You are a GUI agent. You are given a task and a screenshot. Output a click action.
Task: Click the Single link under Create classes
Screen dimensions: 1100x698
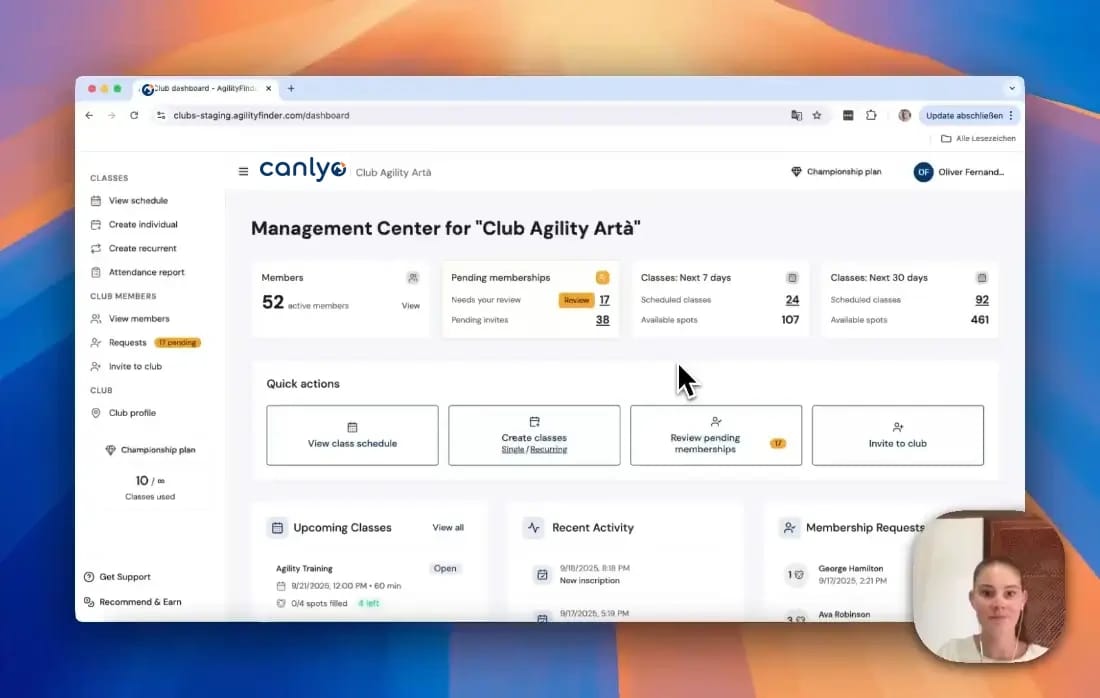click(x=513, y=450)
